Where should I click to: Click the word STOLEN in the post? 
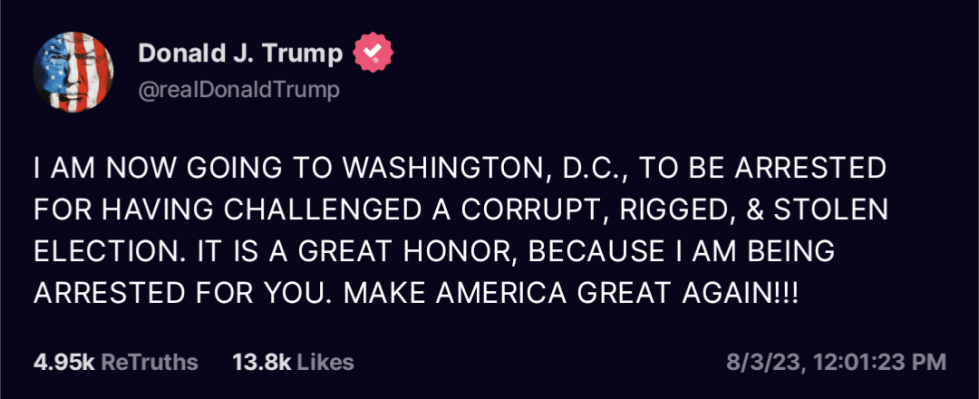[x=830, y=210]
